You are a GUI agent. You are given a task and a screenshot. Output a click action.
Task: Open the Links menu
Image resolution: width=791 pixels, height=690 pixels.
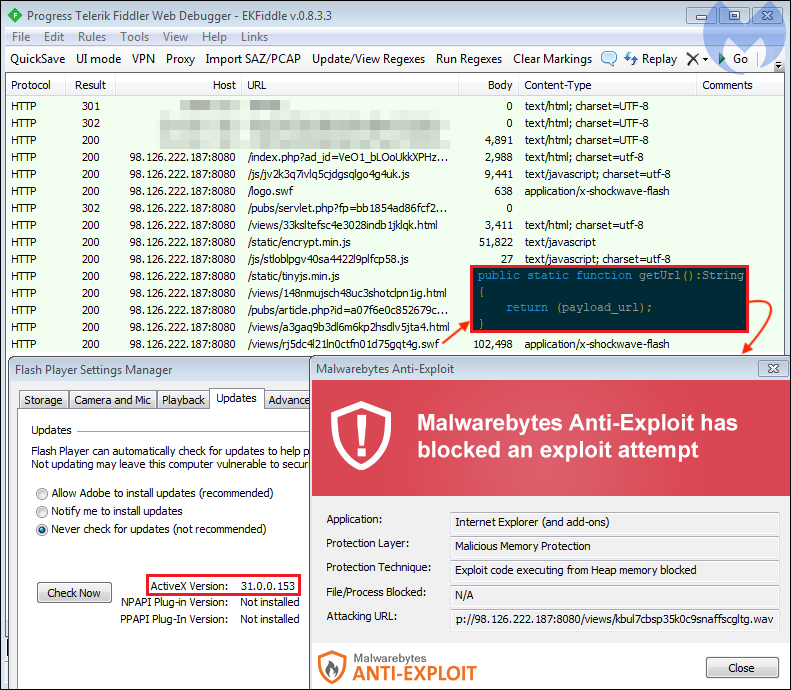[254, 37]
